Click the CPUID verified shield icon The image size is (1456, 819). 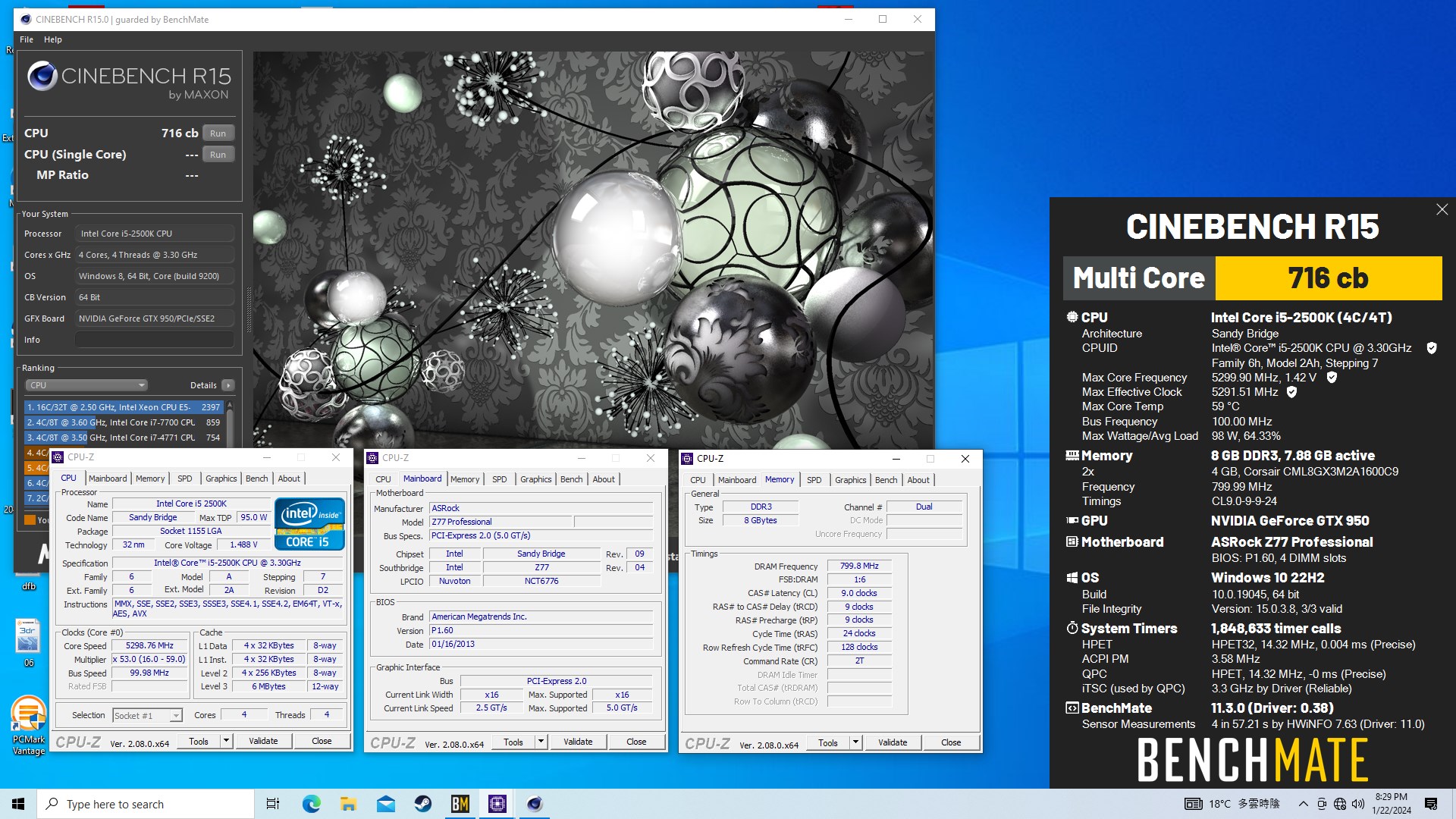tap(1432, 348)
